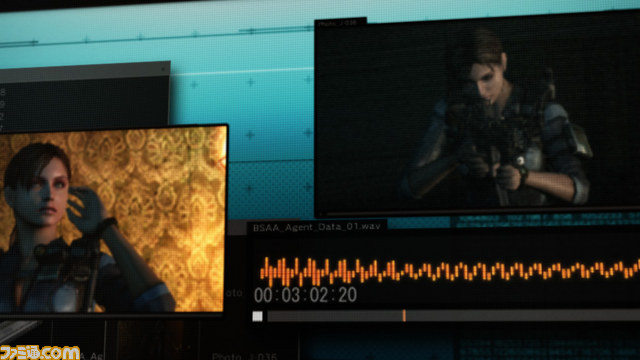The height and width of the screenshot is (360, 640).
Task: Click the small dark square left of the .wav tab
Action: pyautogui.click(x=237, y=228)
